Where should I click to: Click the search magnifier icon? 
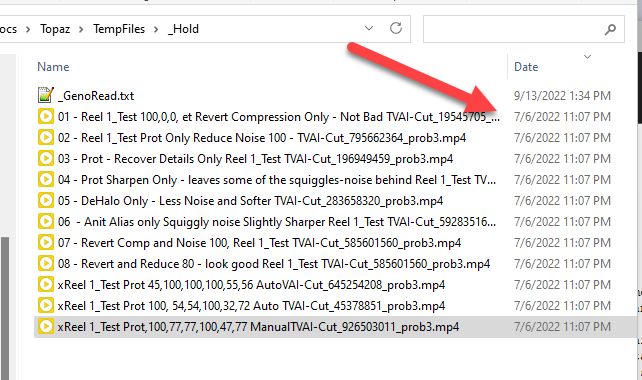click(610, 29)
